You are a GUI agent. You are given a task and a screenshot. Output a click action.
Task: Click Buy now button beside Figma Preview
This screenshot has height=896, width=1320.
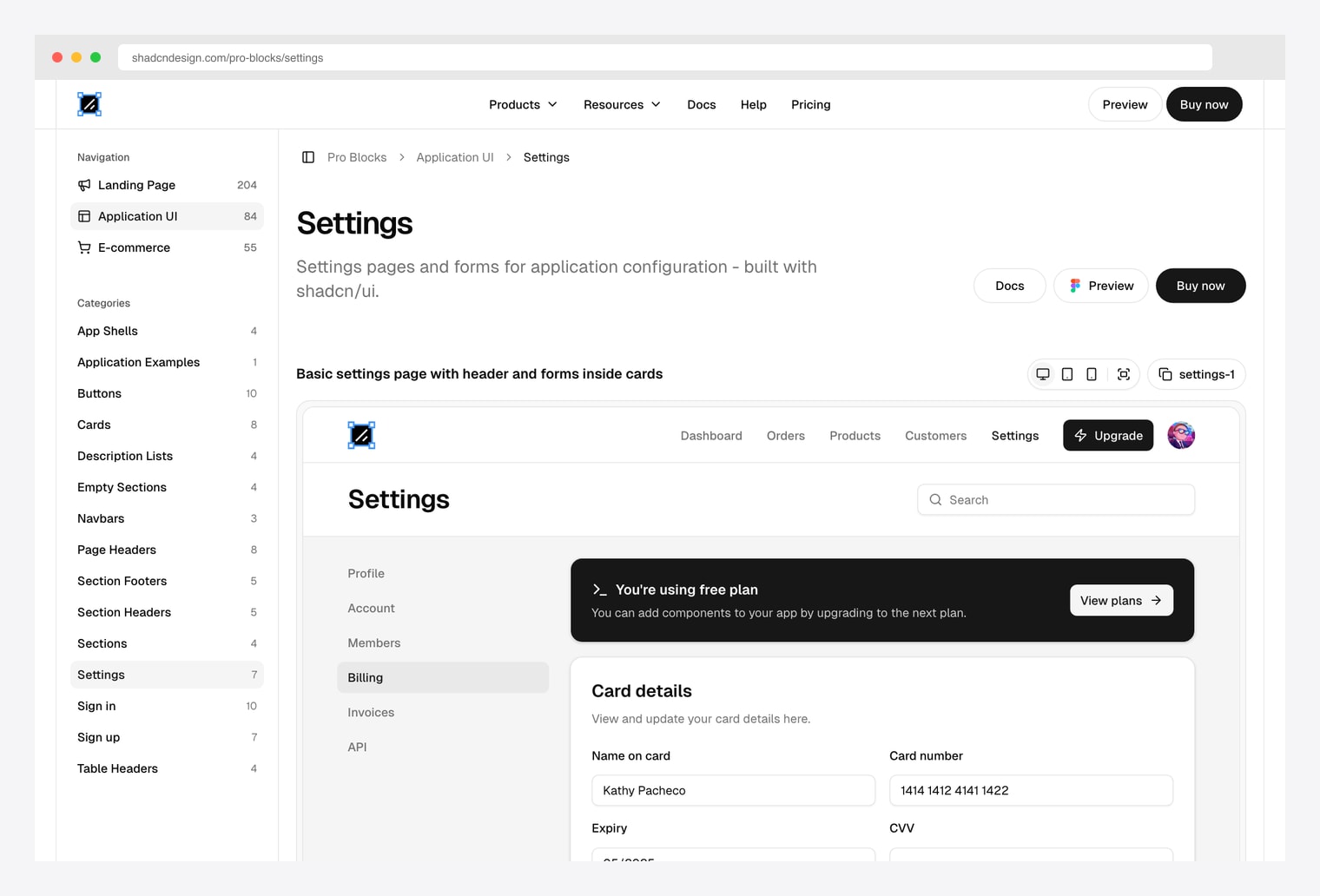[1200, 286]
